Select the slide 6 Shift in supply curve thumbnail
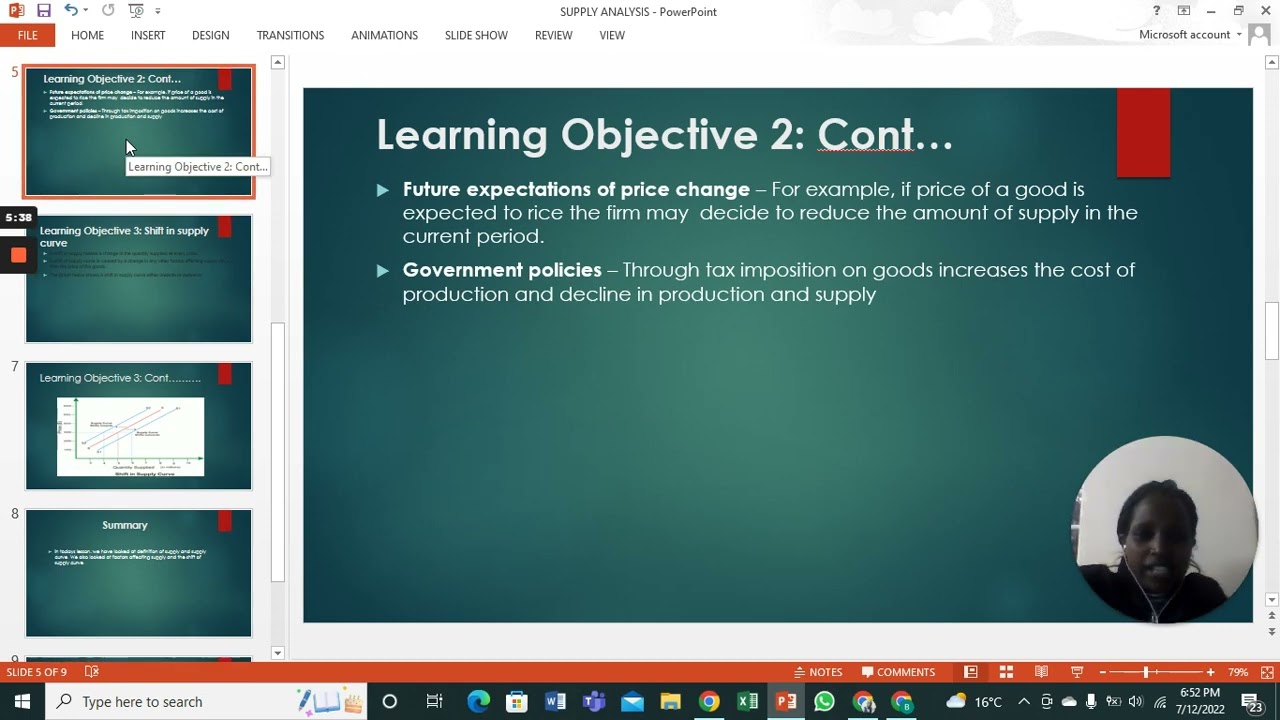 tap(139, 279)
